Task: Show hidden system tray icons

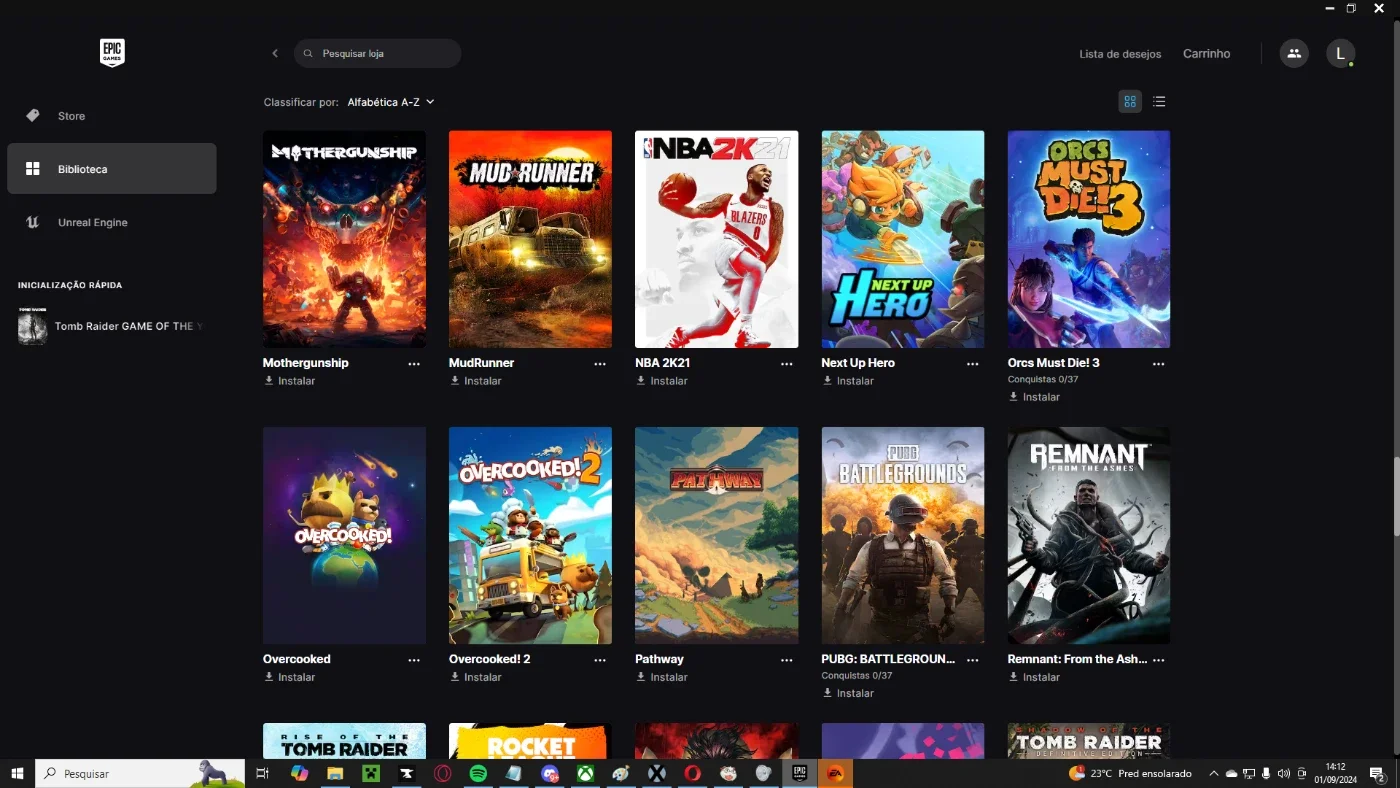Action: [1214, 773]
